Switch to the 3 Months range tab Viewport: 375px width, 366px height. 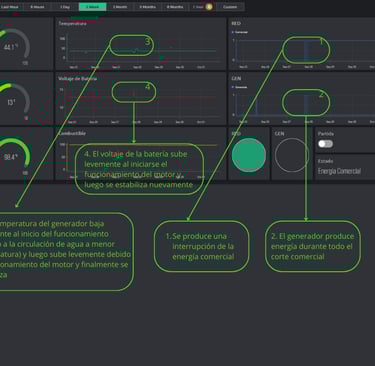(147, 7)
